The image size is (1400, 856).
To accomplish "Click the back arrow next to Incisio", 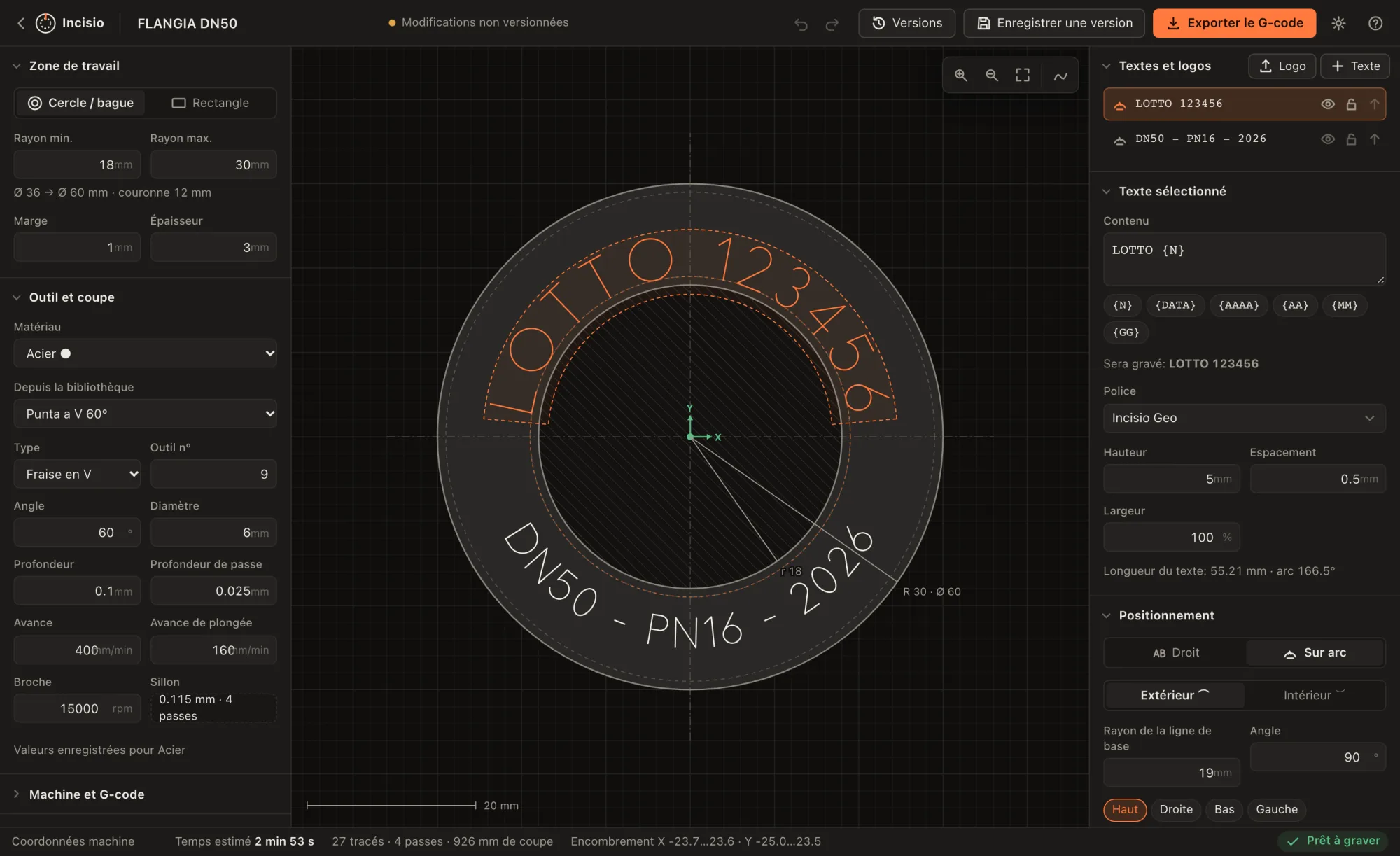I will 21,23.
